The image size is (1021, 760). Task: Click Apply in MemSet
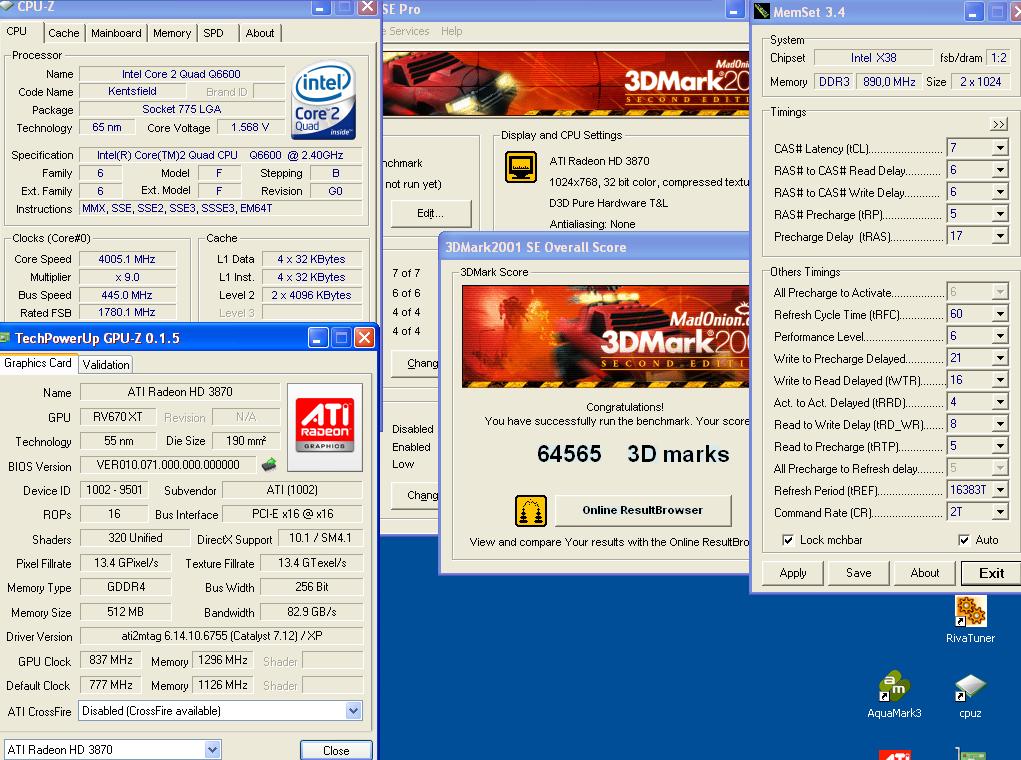pyautogui.click(x=792, y=573)
